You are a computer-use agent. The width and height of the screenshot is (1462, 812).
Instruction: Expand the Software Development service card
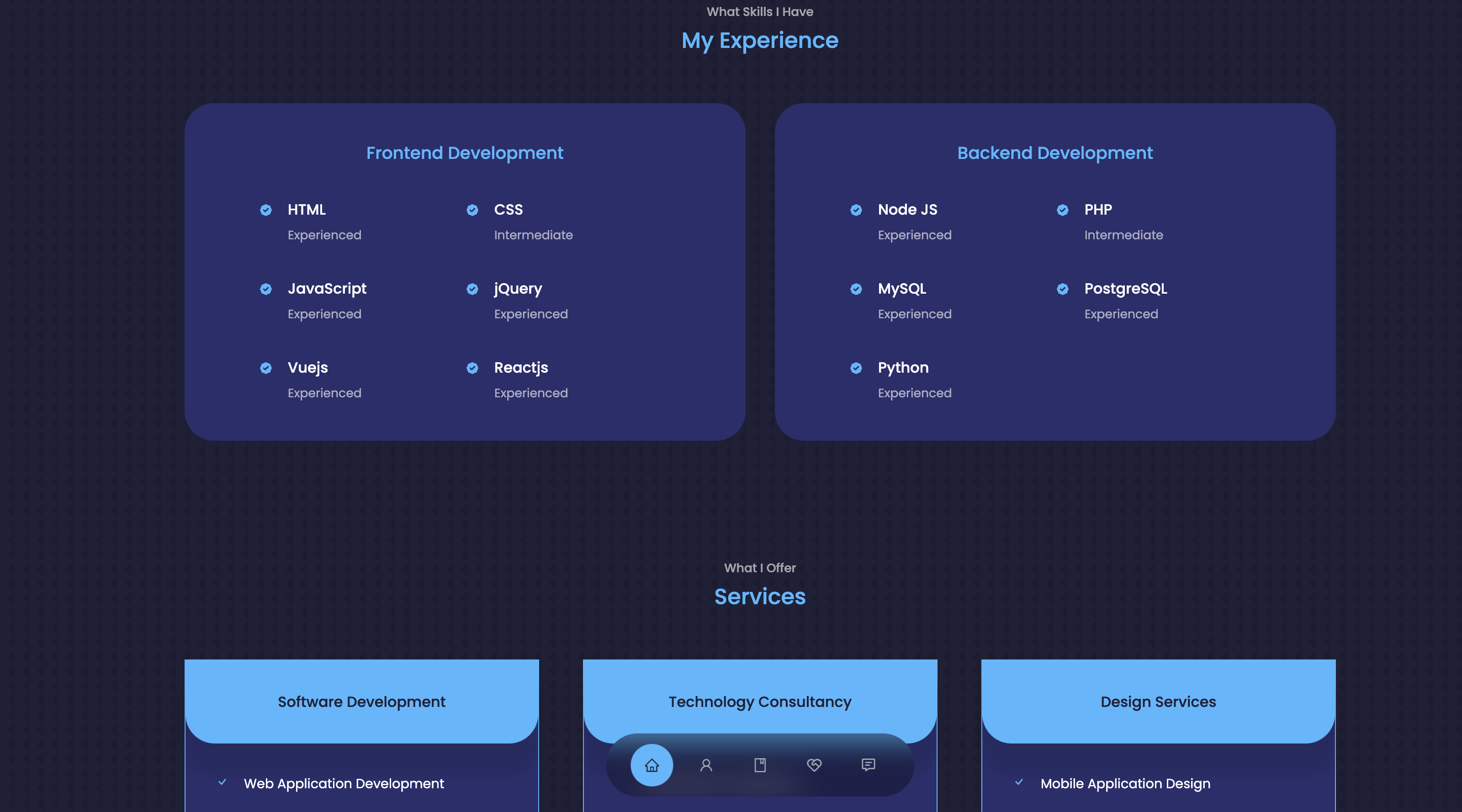[x=361, y=702]
